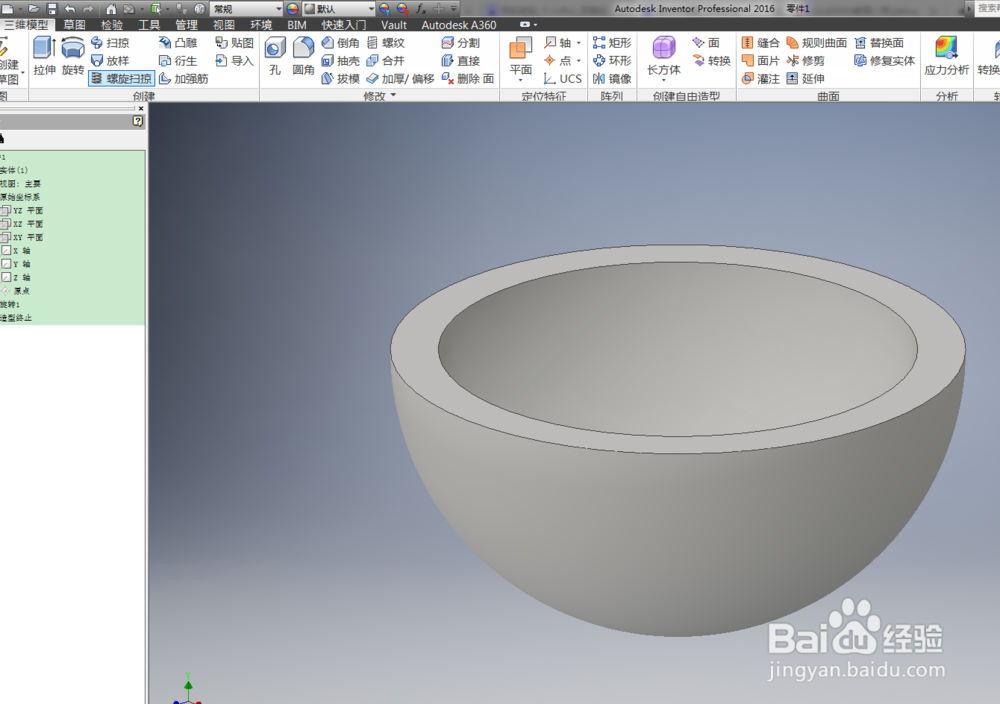Image resolution: width=1000 pixels, height=704 pixels.
Task: Open the 点 point dropdown arrow
Action: [578, 61]
